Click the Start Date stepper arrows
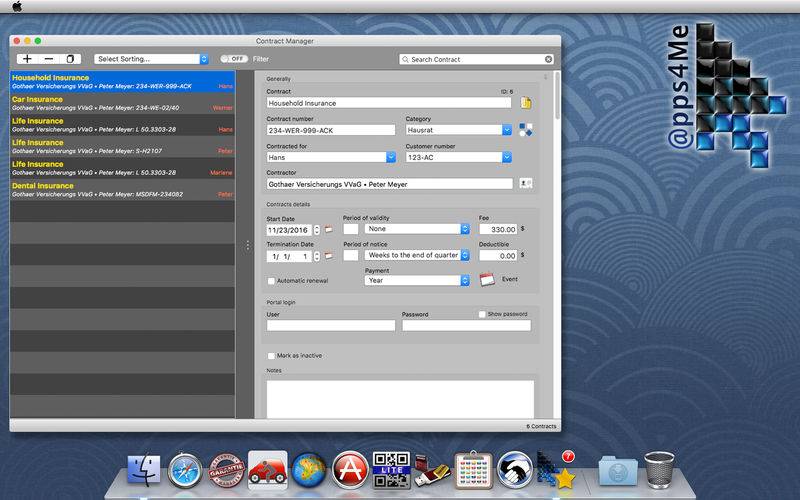The image size is (800, 500). [x=317, y=230]
